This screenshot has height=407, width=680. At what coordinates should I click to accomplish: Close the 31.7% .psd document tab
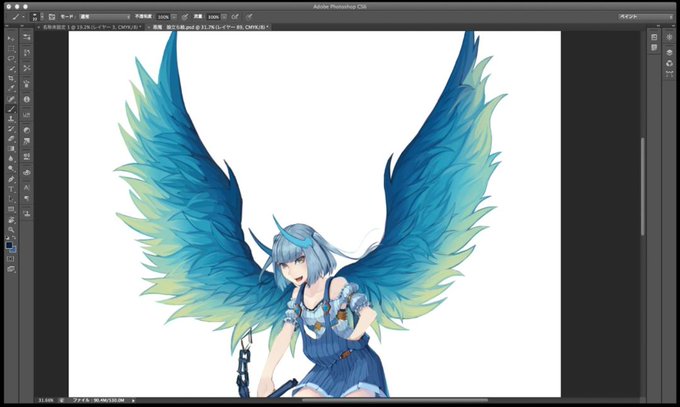coord(148,27)
